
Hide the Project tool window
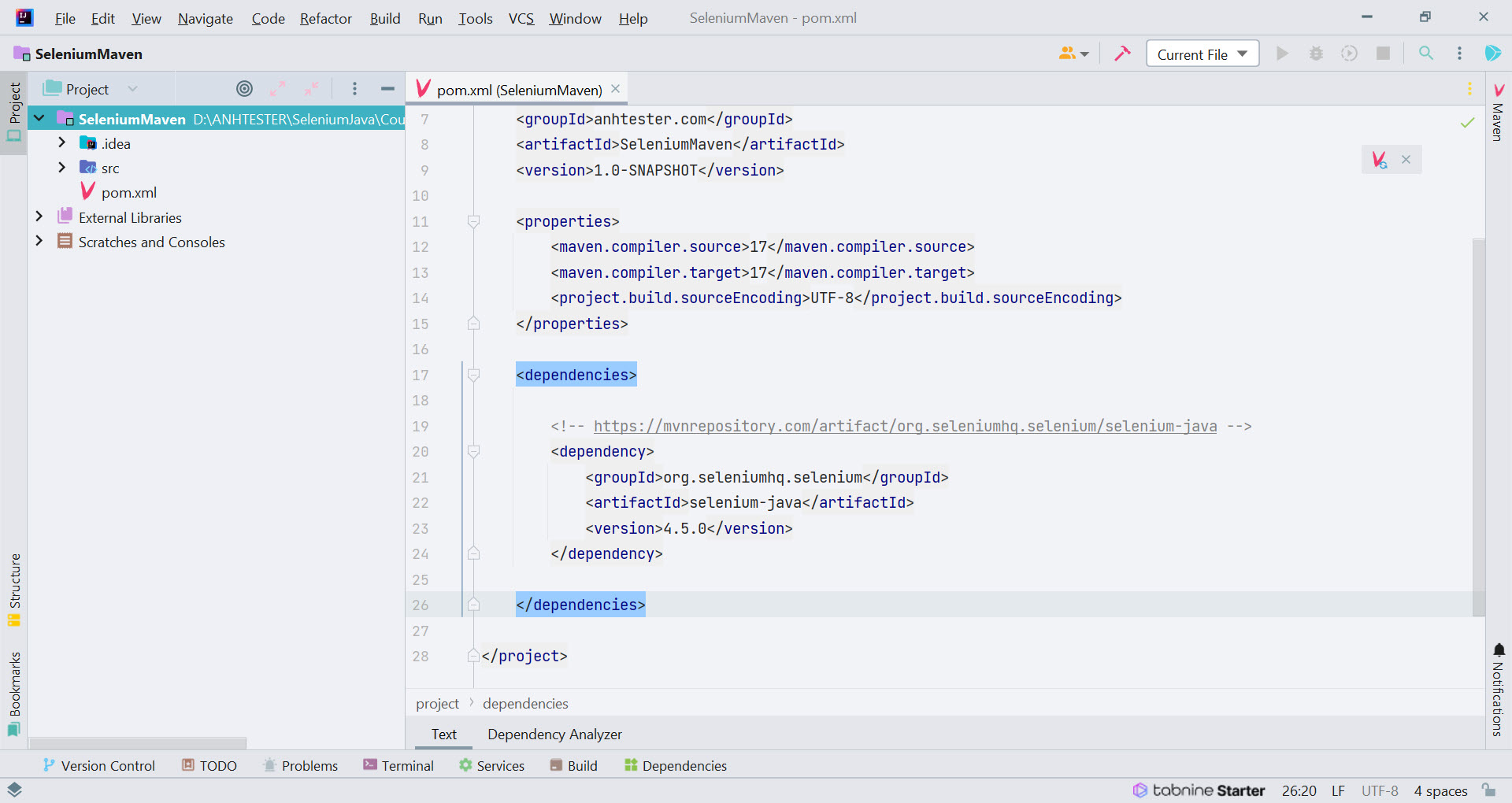[x=387, y=89]
